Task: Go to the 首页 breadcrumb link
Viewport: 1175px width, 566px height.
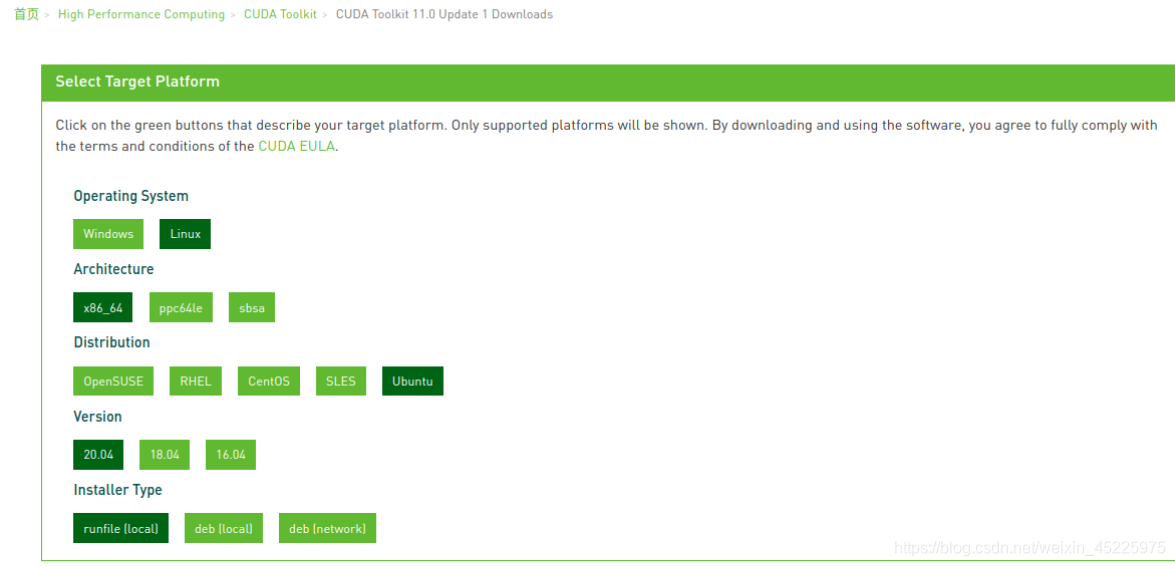Action: (26, 14)
